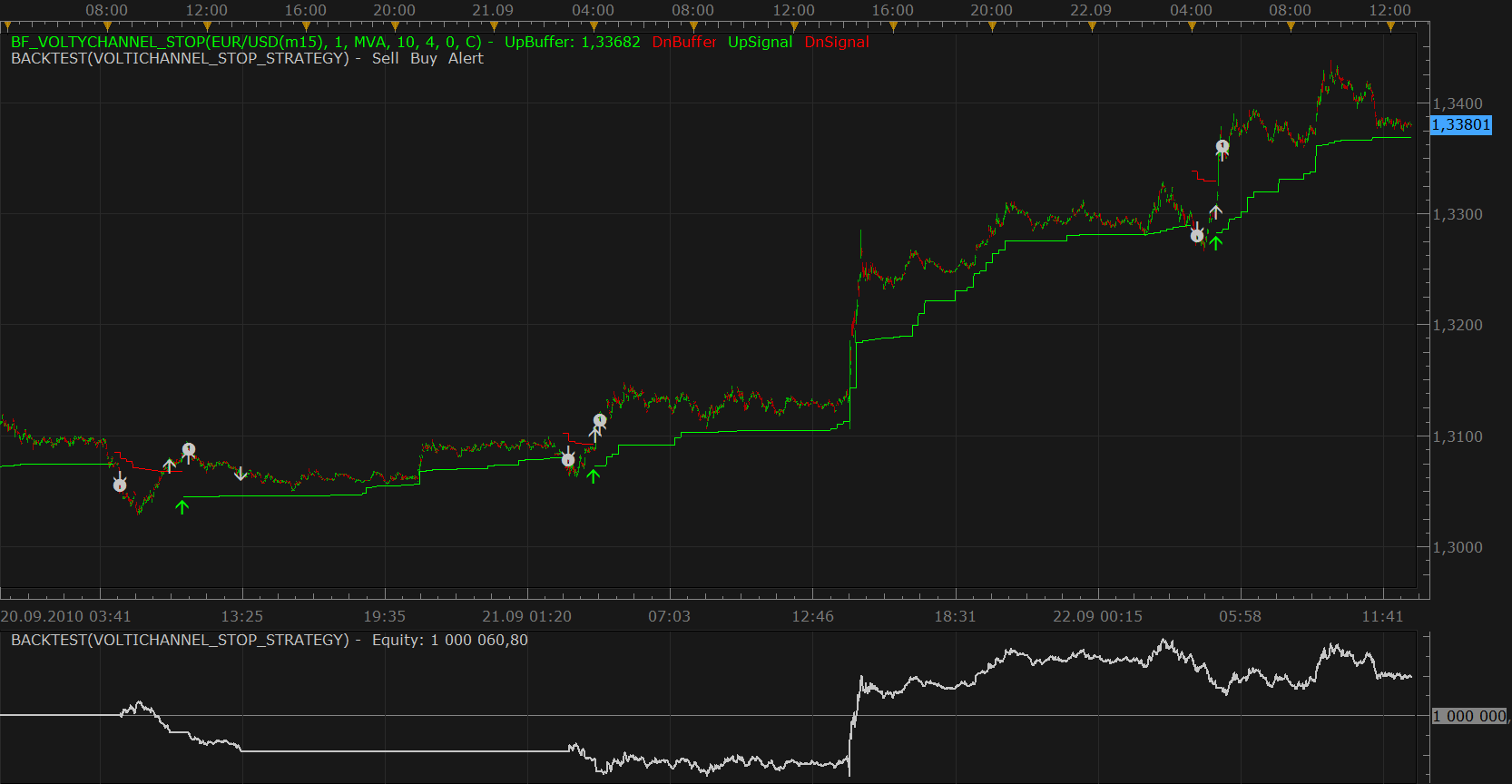Click the lone white down arrow near 13:25
Screen dimensions: 1512x784
click(x=241, y=474)
